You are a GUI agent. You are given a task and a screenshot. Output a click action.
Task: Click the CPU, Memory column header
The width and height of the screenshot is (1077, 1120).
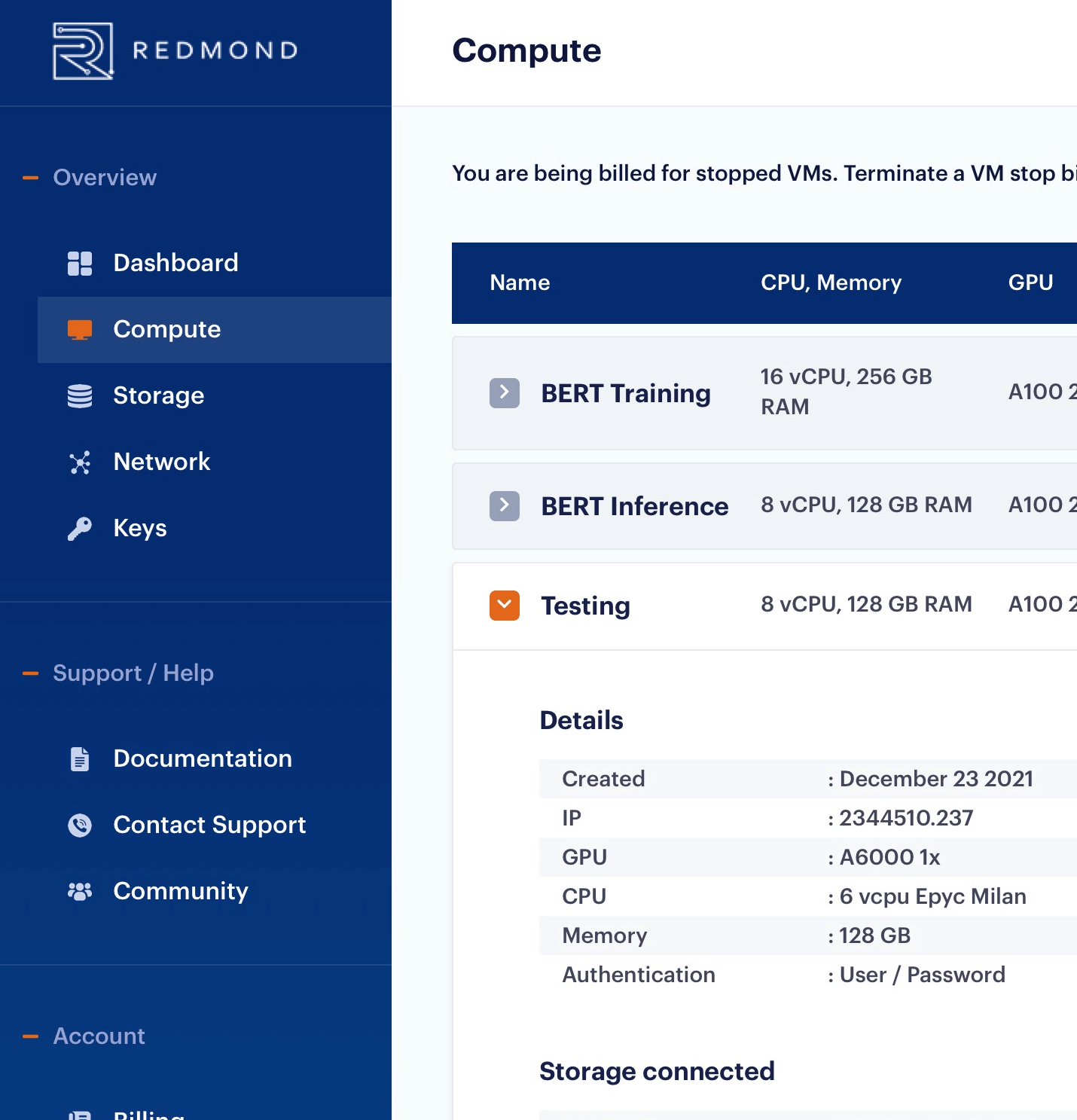[831, 282]
